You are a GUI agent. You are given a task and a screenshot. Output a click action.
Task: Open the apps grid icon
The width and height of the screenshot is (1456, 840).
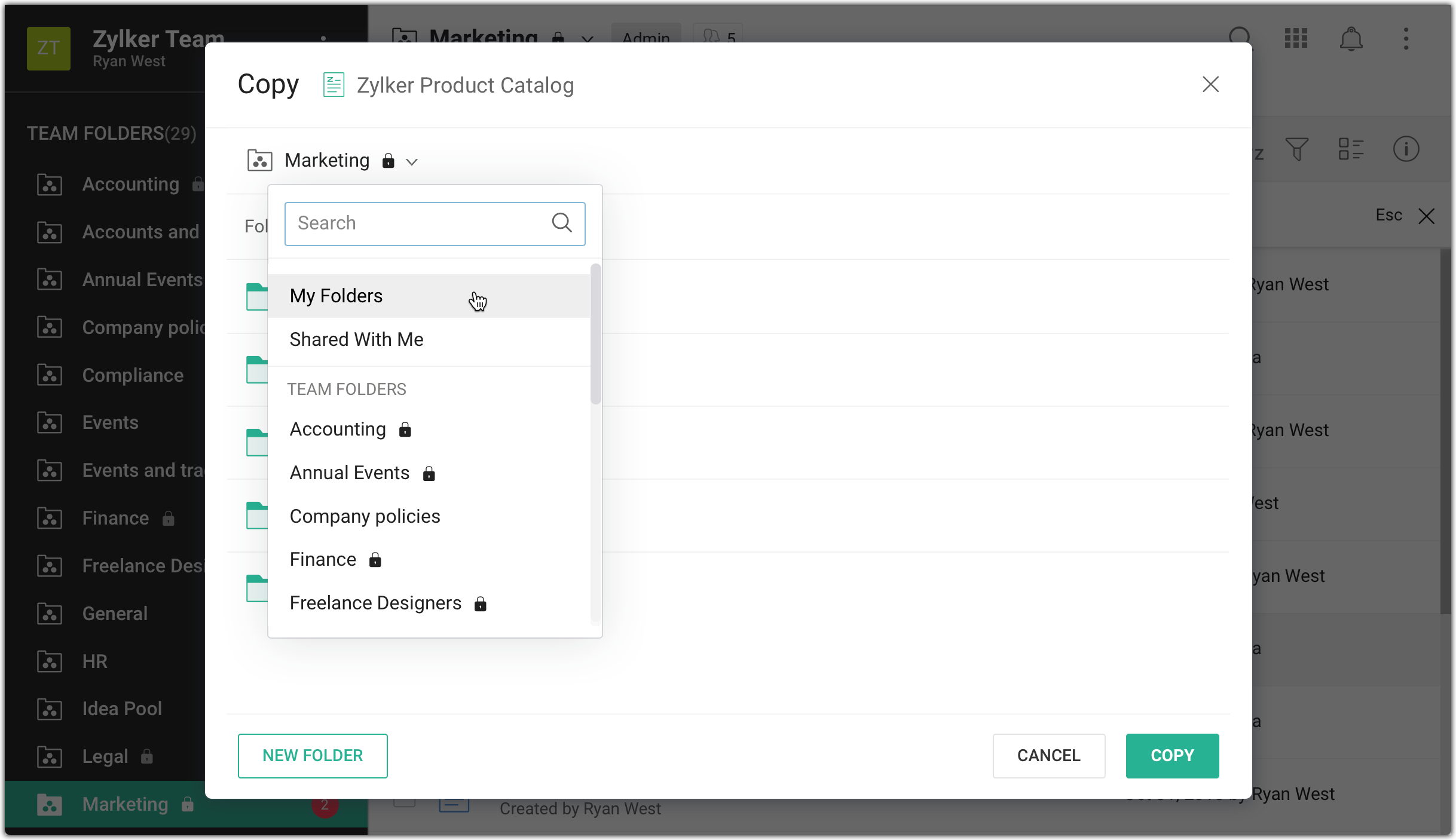1296,39
